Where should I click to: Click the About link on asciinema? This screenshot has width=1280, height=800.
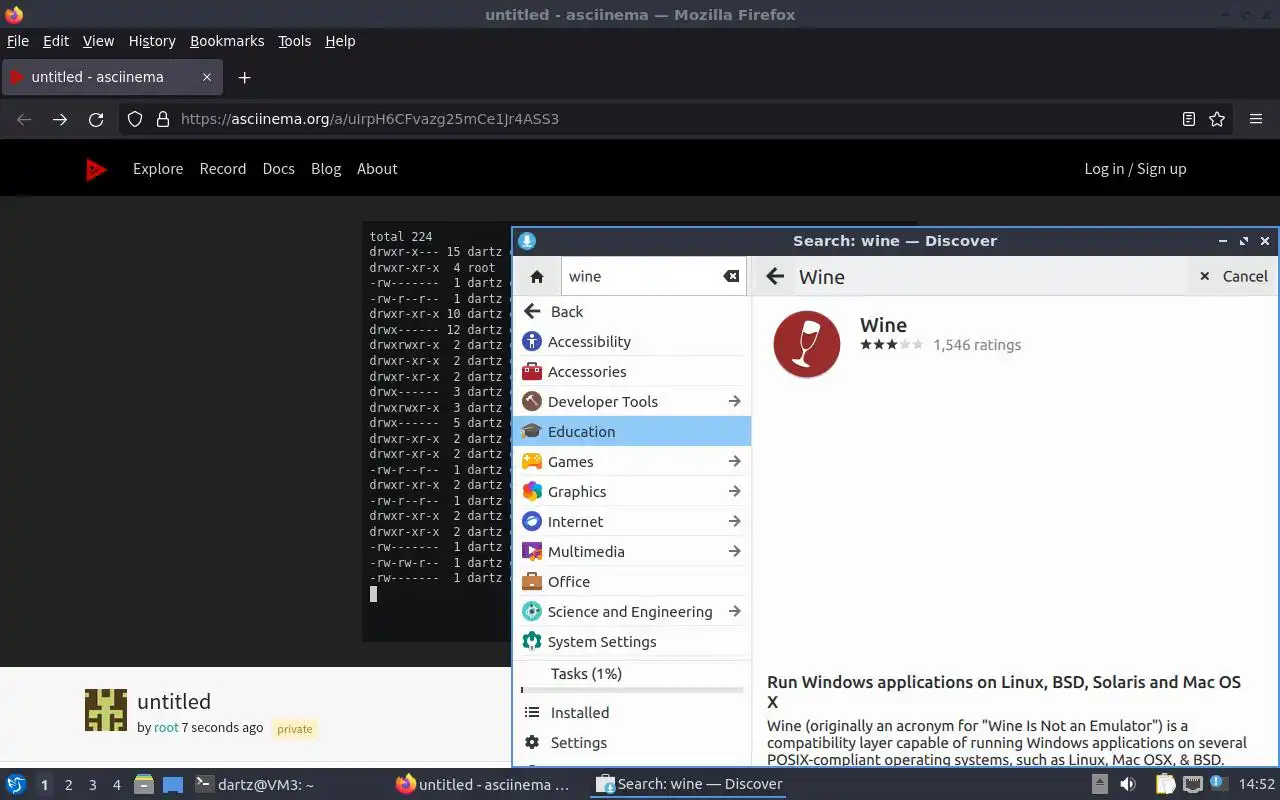(377, 169)
